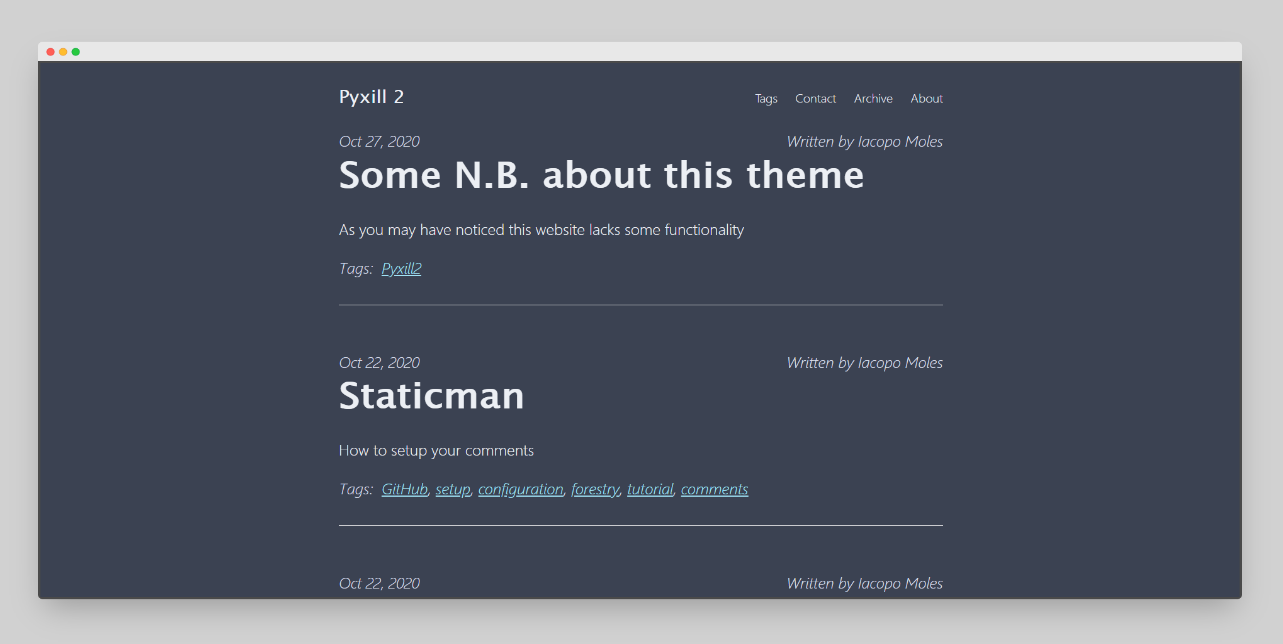The width and height of the screenshot is (1283, 644).
Task: Click the red close window dot
Action: coord(51,52)
